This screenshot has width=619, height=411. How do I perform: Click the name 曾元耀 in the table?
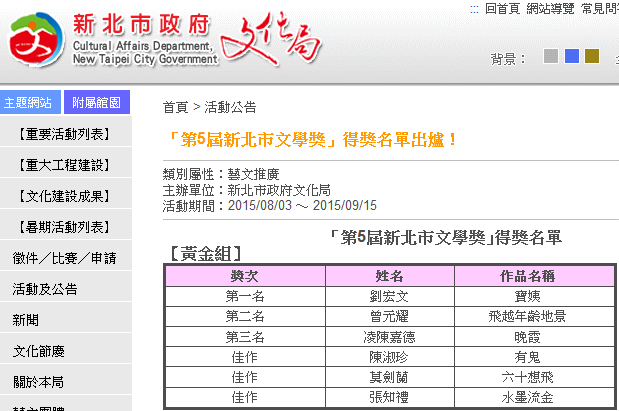(389, 316)
